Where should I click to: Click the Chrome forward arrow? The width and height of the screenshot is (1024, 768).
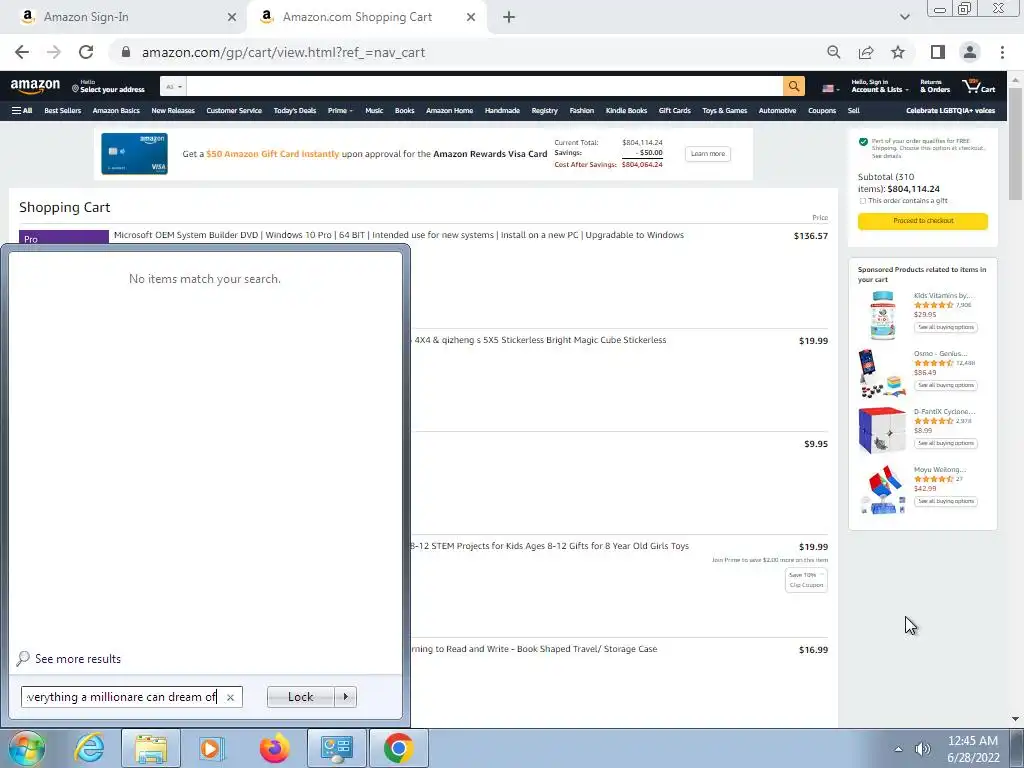54,52
